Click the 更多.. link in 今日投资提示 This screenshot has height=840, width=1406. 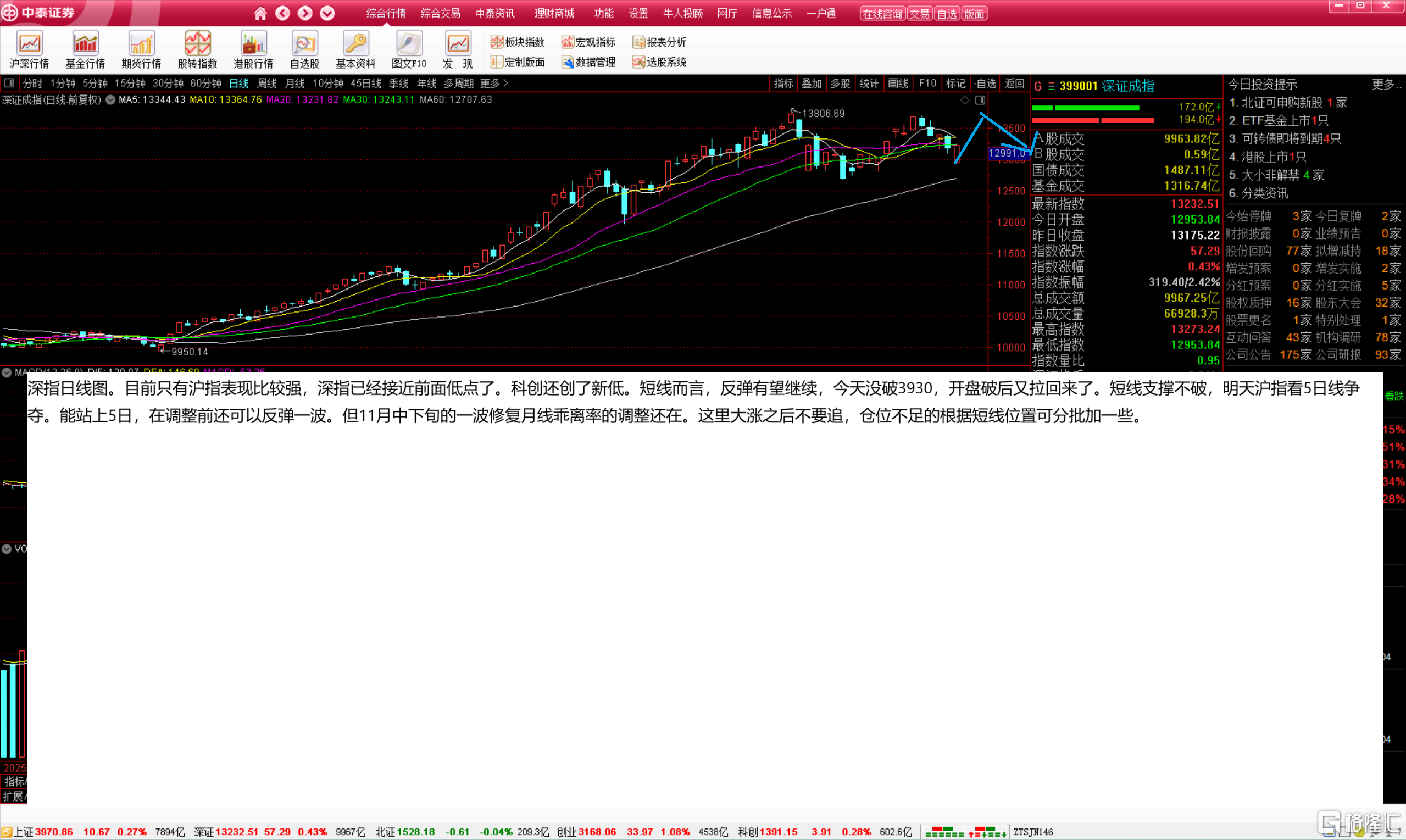coord(1386,85)
